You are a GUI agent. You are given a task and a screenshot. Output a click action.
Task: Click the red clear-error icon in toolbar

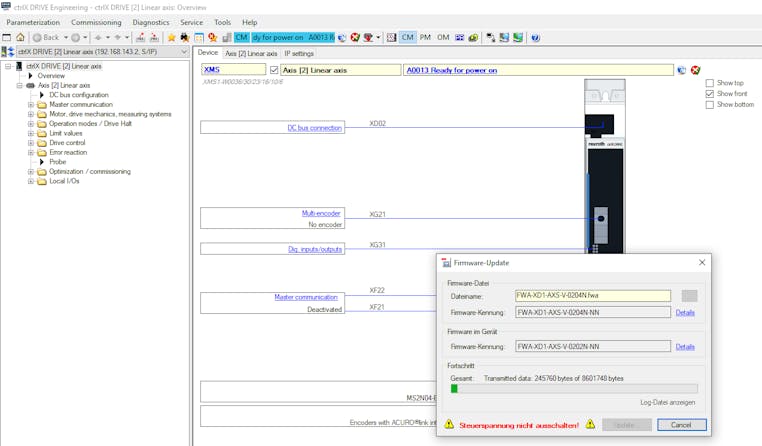[355, 37]
